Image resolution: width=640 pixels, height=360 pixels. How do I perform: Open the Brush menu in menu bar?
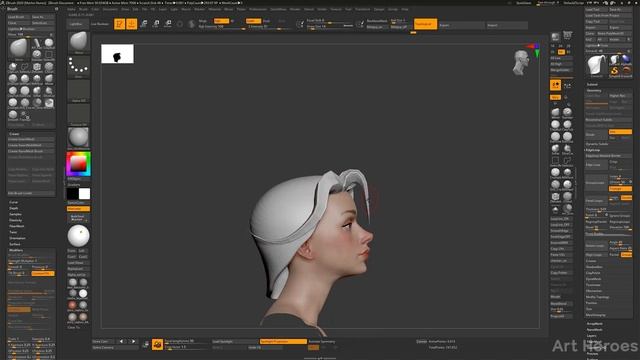83,9
